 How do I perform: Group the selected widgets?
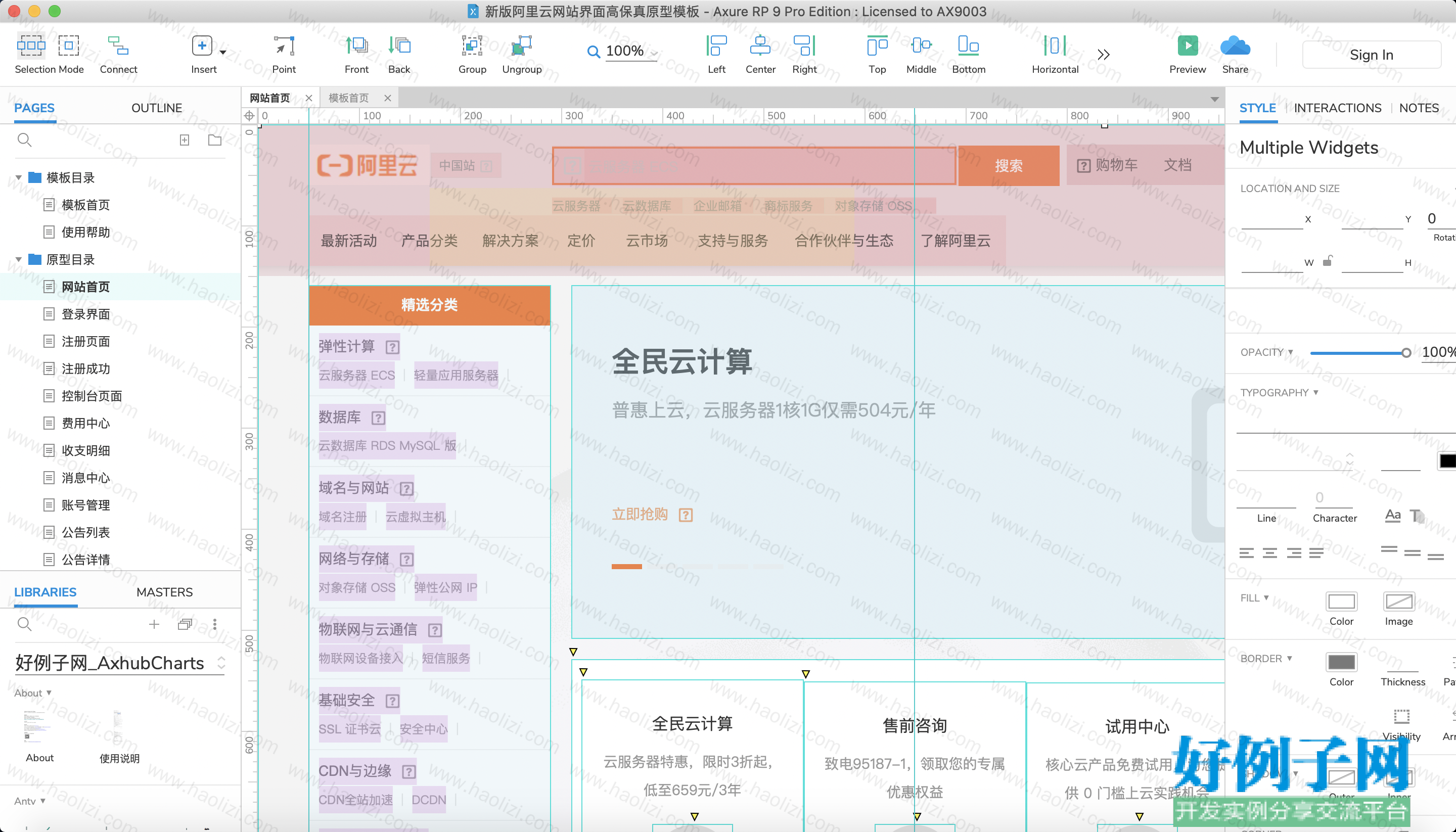[x=472, y=45]
